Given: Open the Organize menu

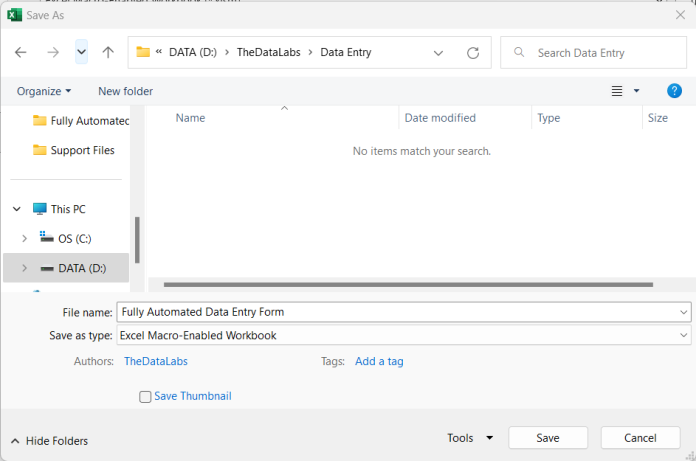Looking at the screenshot, I should [x=44, y=91].
